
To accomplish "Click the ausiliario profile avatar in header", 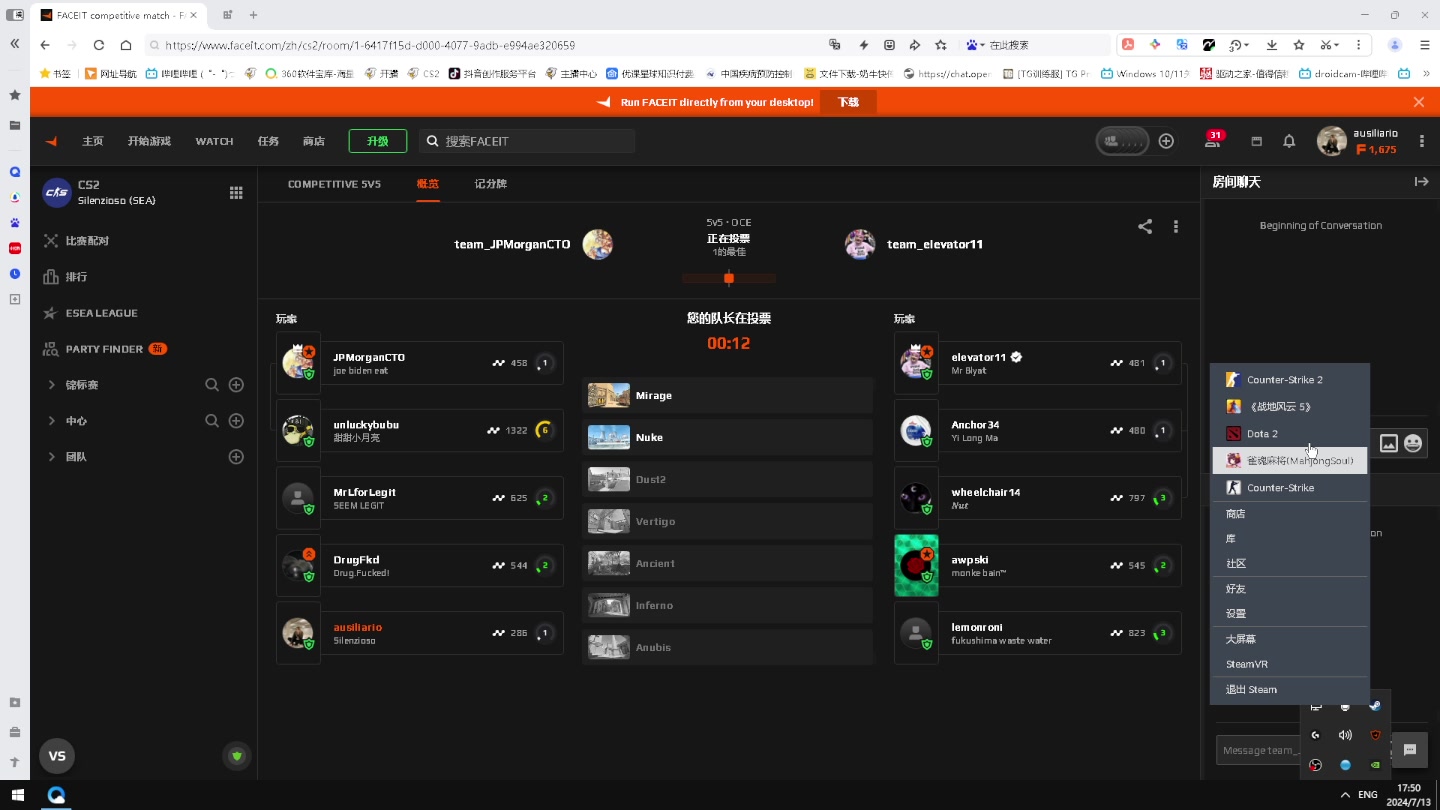I will (1331, 141).
